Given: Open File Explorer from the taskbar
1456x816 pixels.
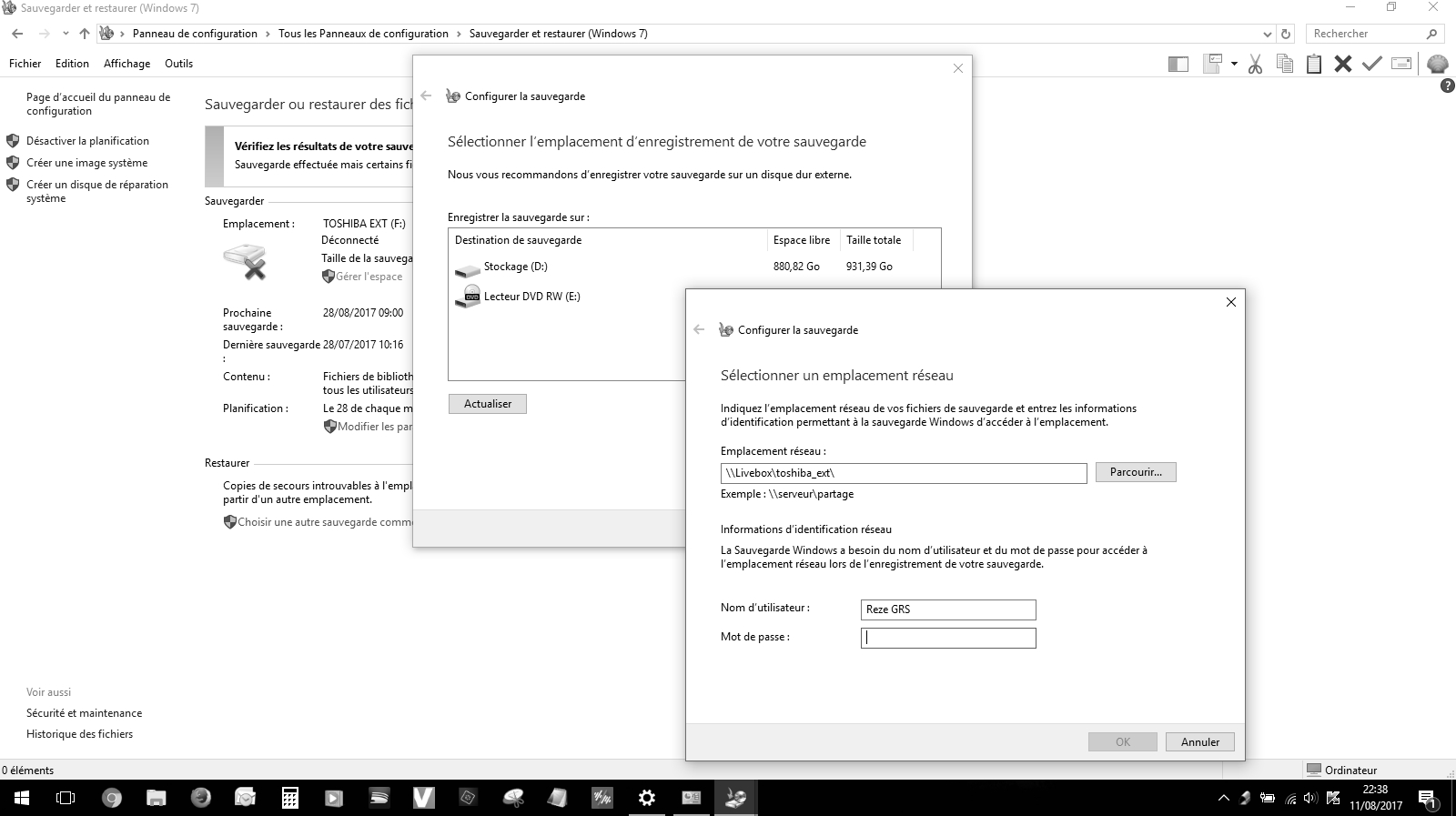Looking at the screenshot, I should (157, 798).
